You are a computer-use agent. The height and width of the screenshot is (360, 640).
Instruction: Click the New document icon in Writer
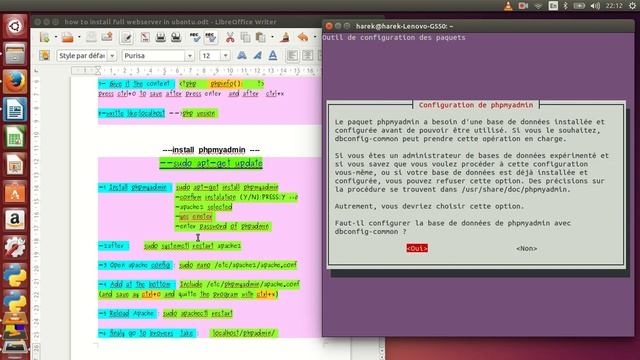(x=44, y=38)
